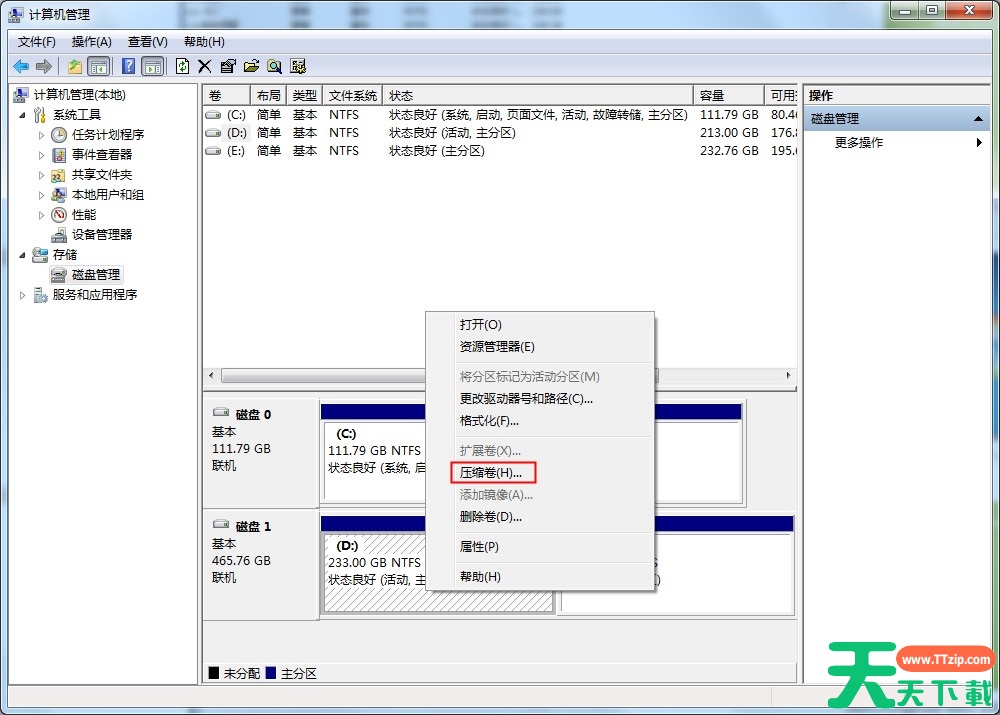
Task: Toggle the show/hide action pane toolbar icon
Action: [152, 66]
